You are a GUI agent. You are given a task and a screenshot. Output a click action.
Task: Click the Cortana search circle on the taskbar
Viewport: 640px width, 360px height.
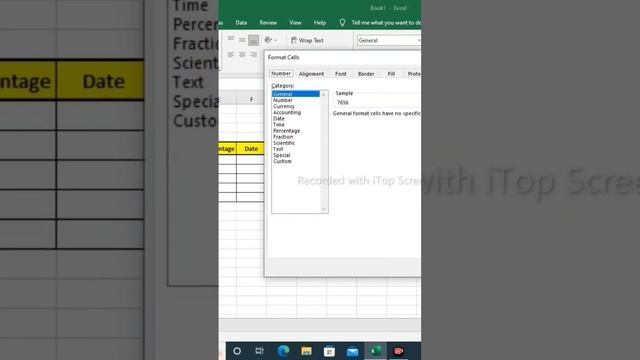(237, 351)
